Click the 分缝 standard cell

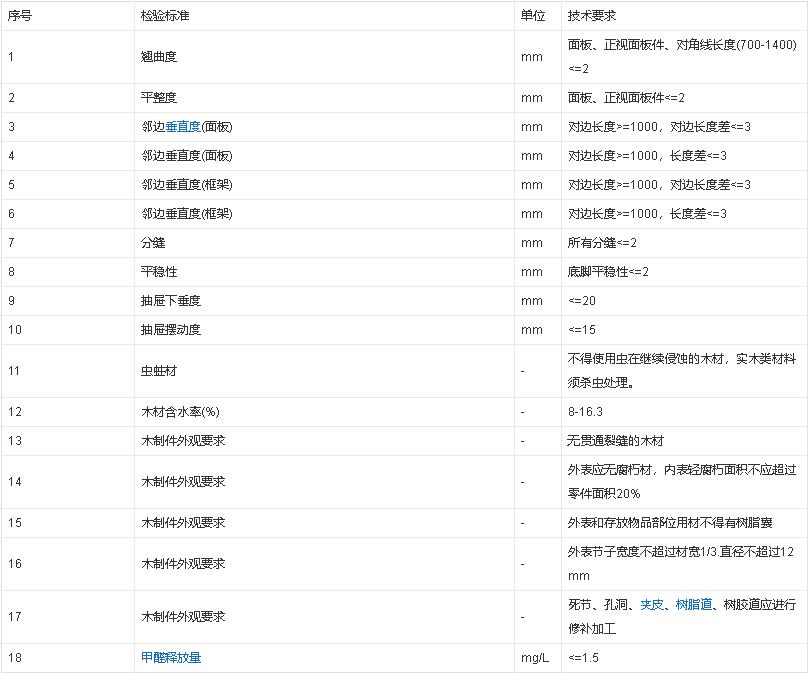(x=153, y=243)
